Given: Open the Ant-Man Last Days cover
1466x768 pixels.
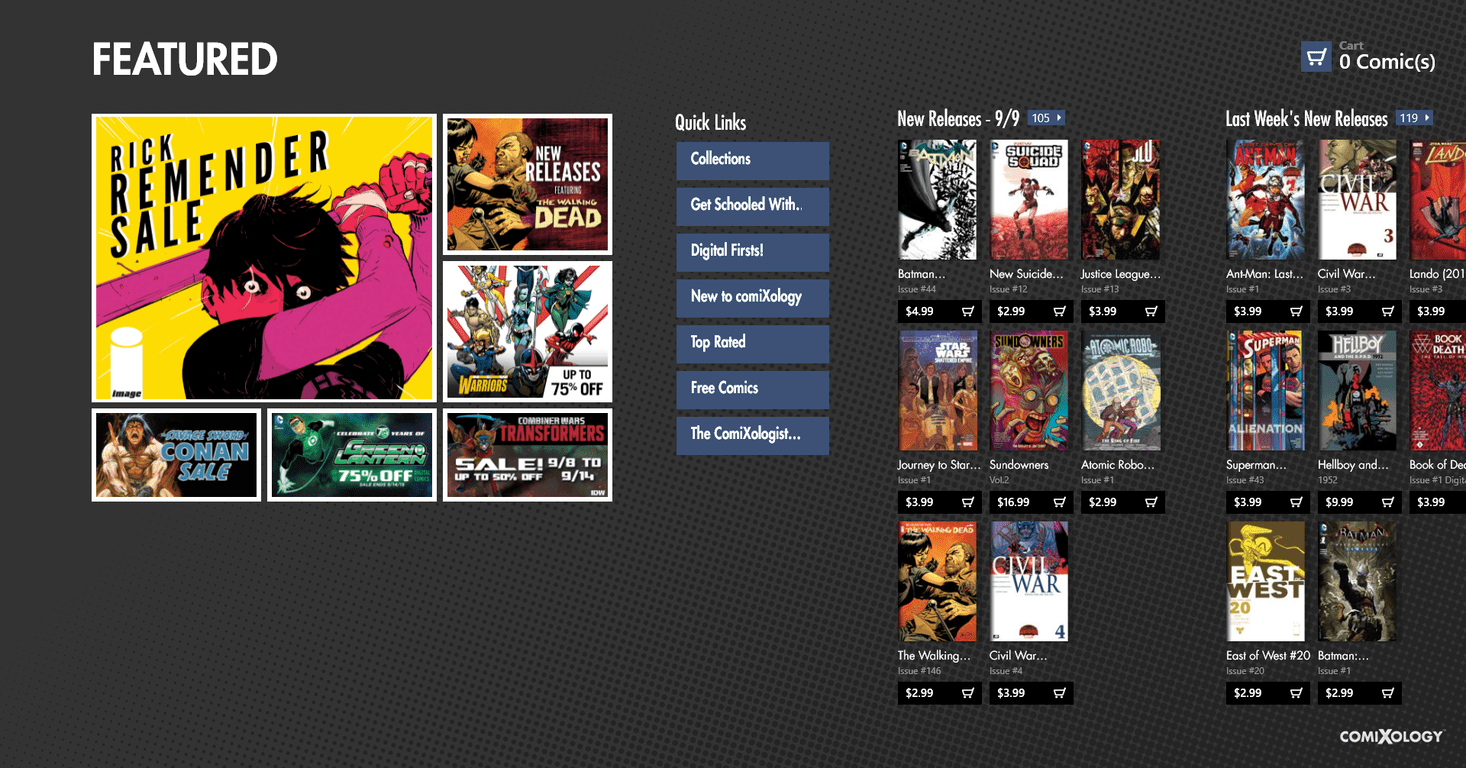Looking at the screenshot, I should tap(1266, 200).
